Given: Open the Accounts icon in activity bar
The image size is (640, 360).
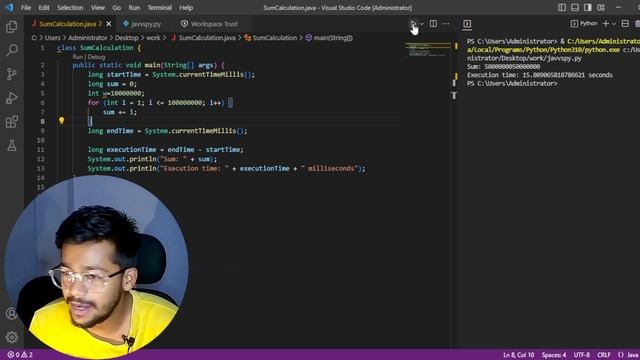Looking at the screenshot, I should pyautogui.click(x=11, y=313).
